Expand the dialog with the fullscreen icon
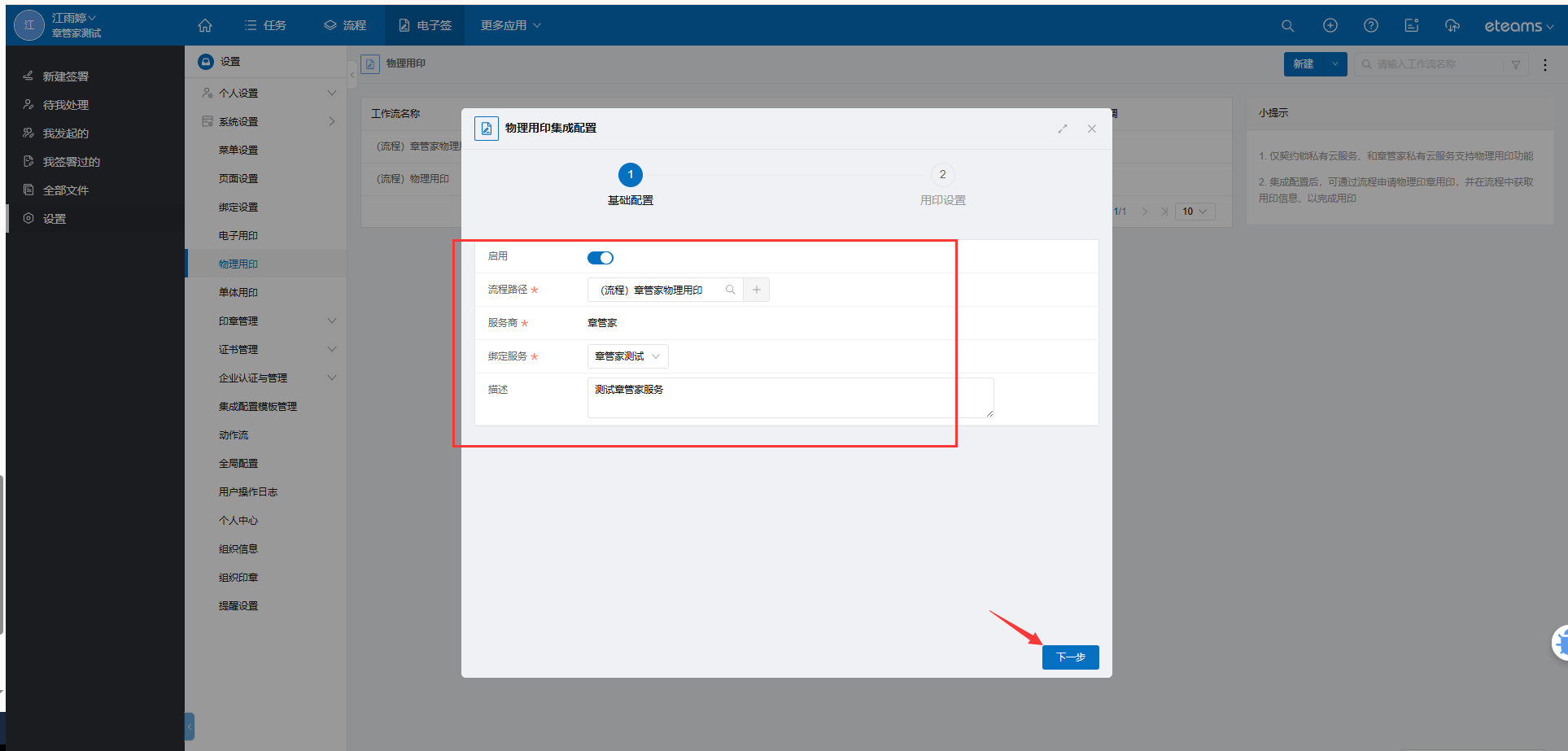The height and width of the screenshot is (751, 1568). point(1063,129)
